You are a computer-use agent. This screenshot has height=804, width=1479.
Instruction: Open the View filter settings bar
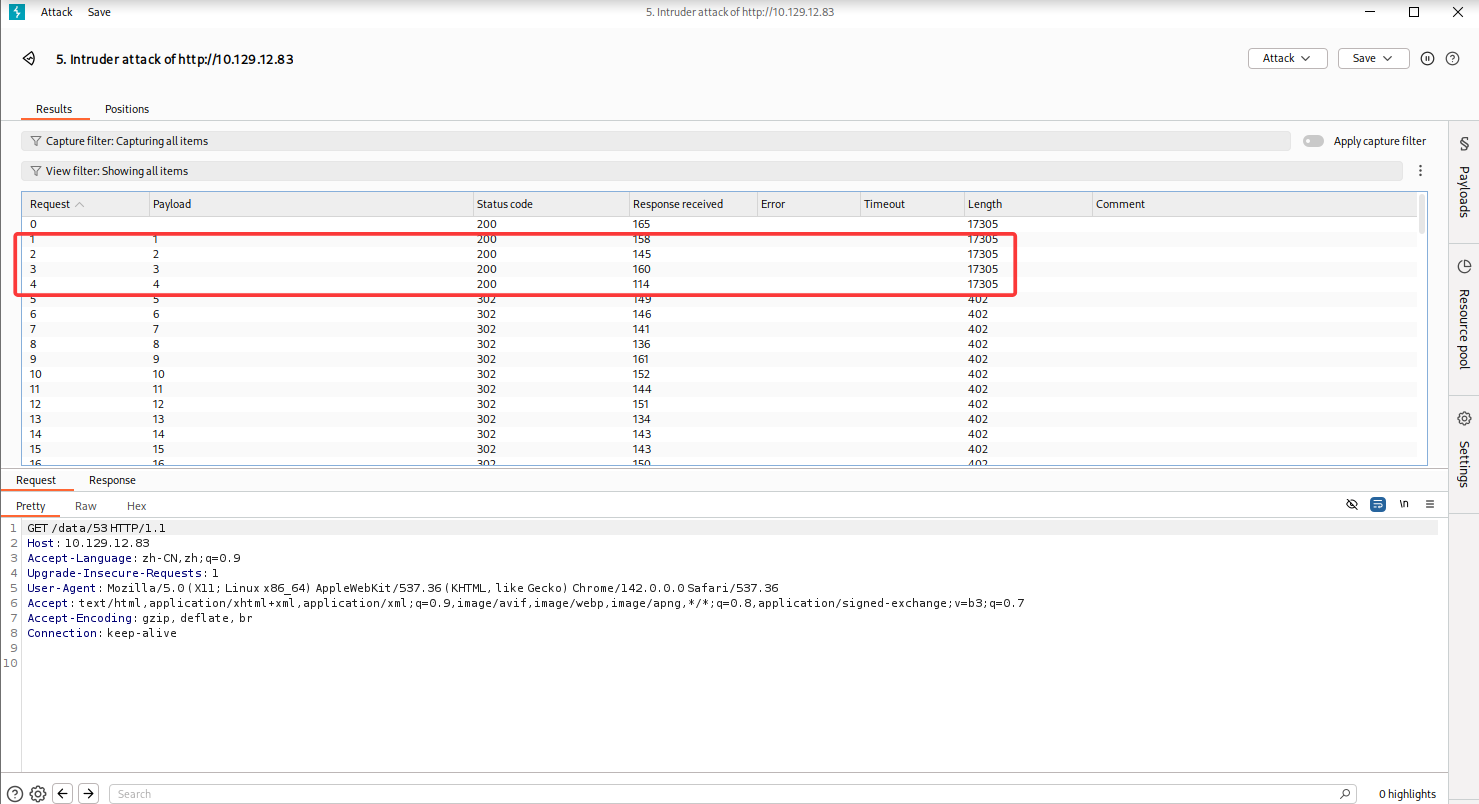tap(710, 171)
